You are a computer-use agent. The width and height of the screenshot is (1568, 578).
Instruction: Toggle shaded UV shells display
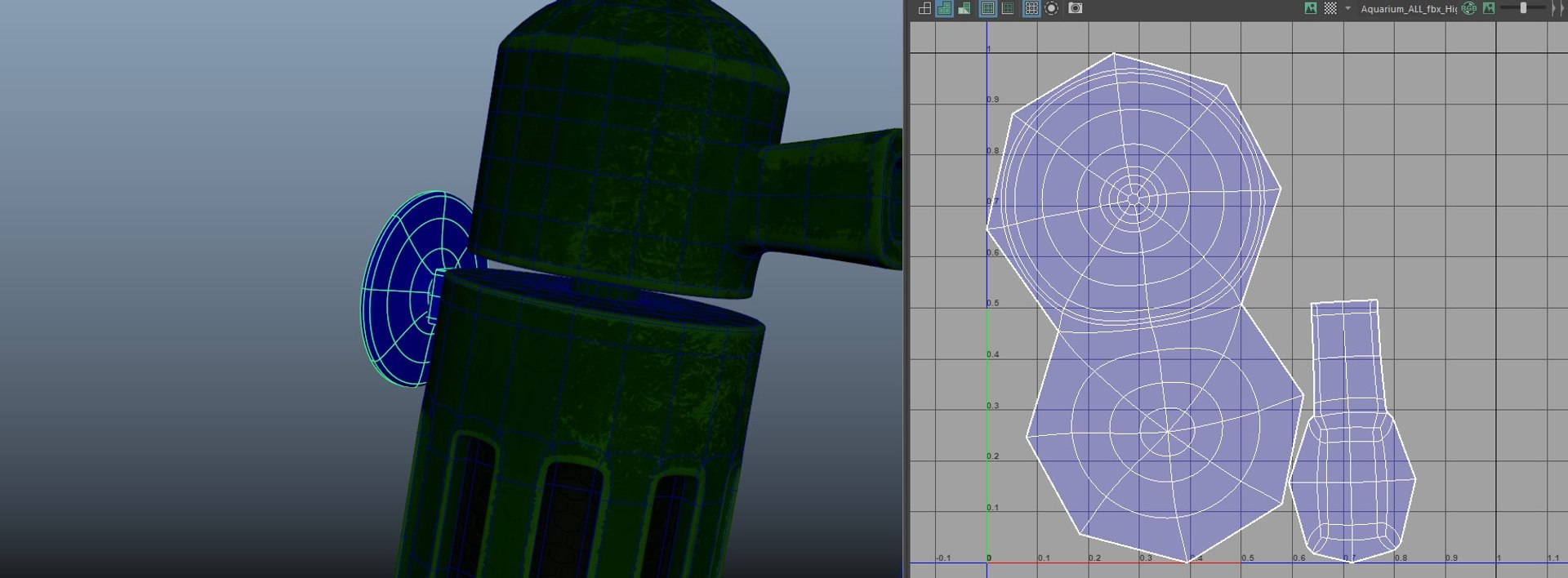[944, 8]
